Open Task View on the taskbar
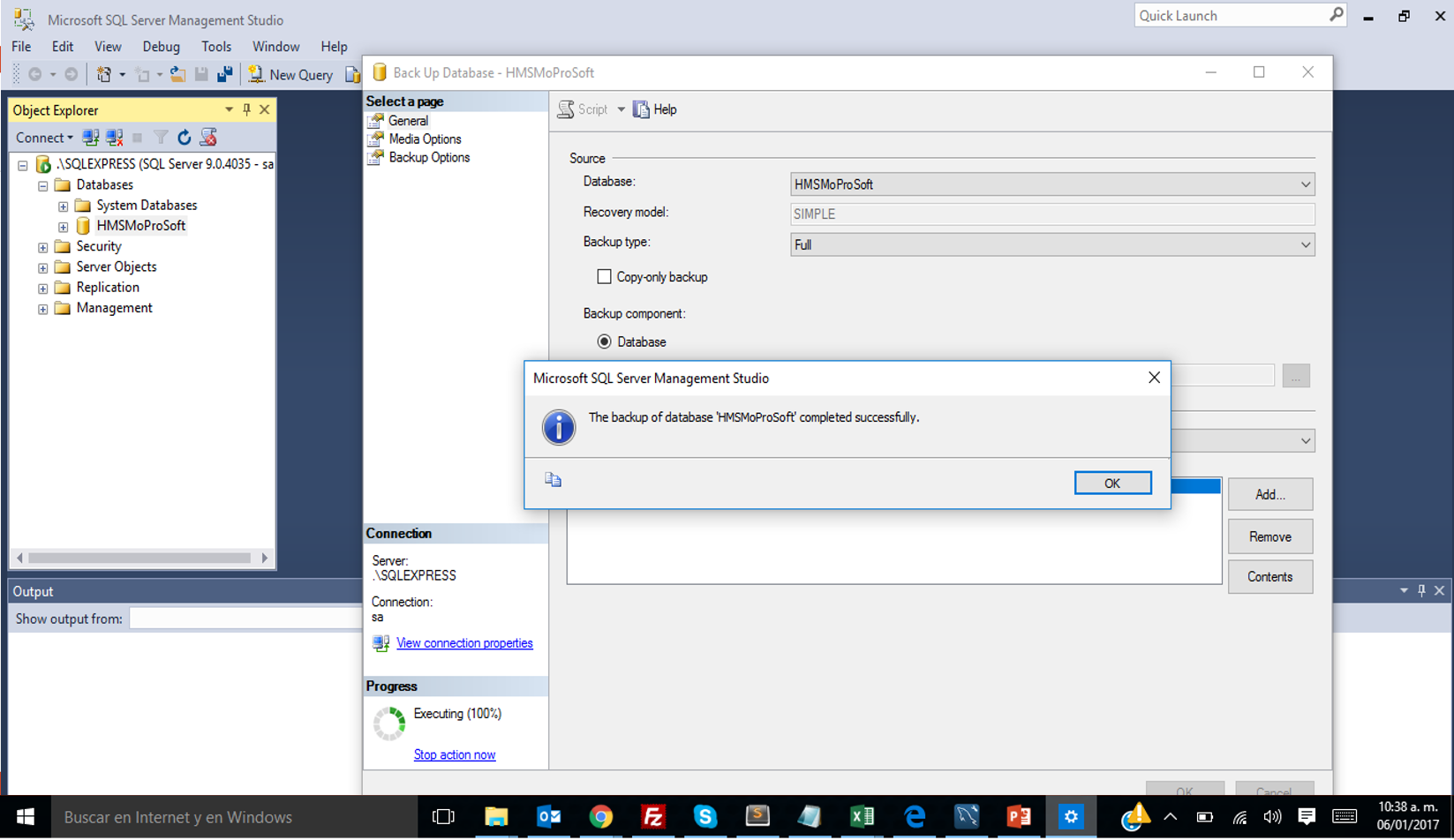 pos(444,817)
